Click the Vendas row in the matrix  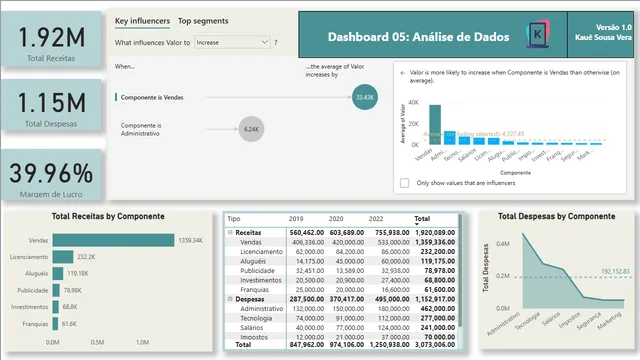[x=342, y=242]
